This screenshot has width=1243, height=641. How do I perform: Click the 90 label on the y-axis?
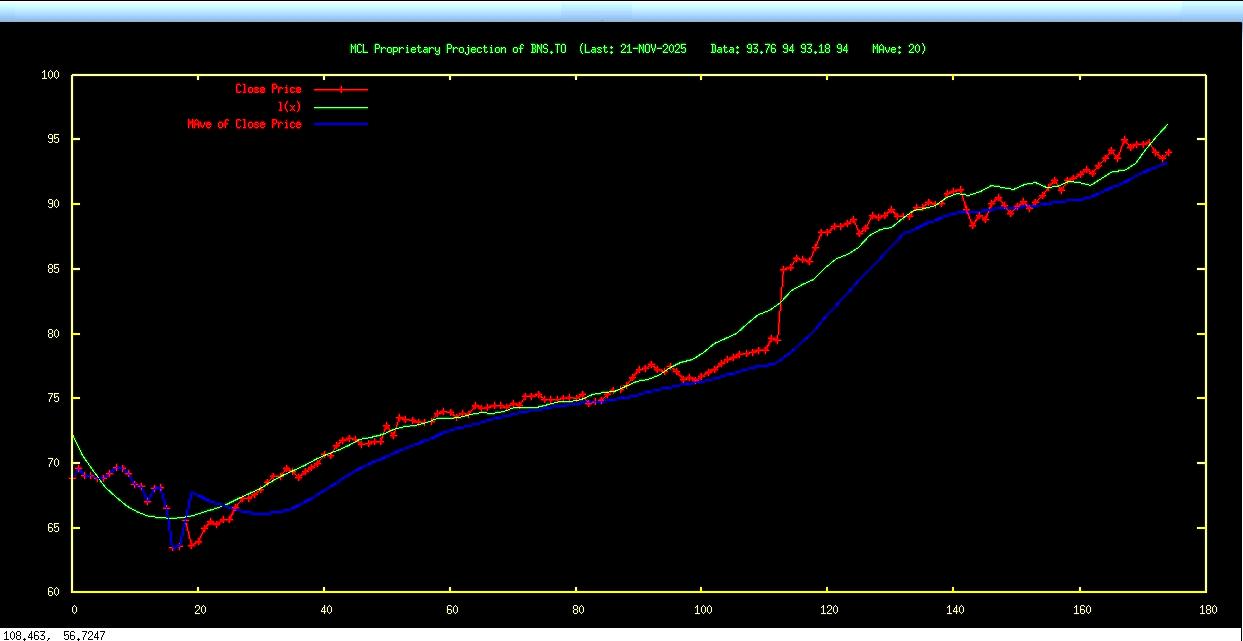(x=55, y=204)
